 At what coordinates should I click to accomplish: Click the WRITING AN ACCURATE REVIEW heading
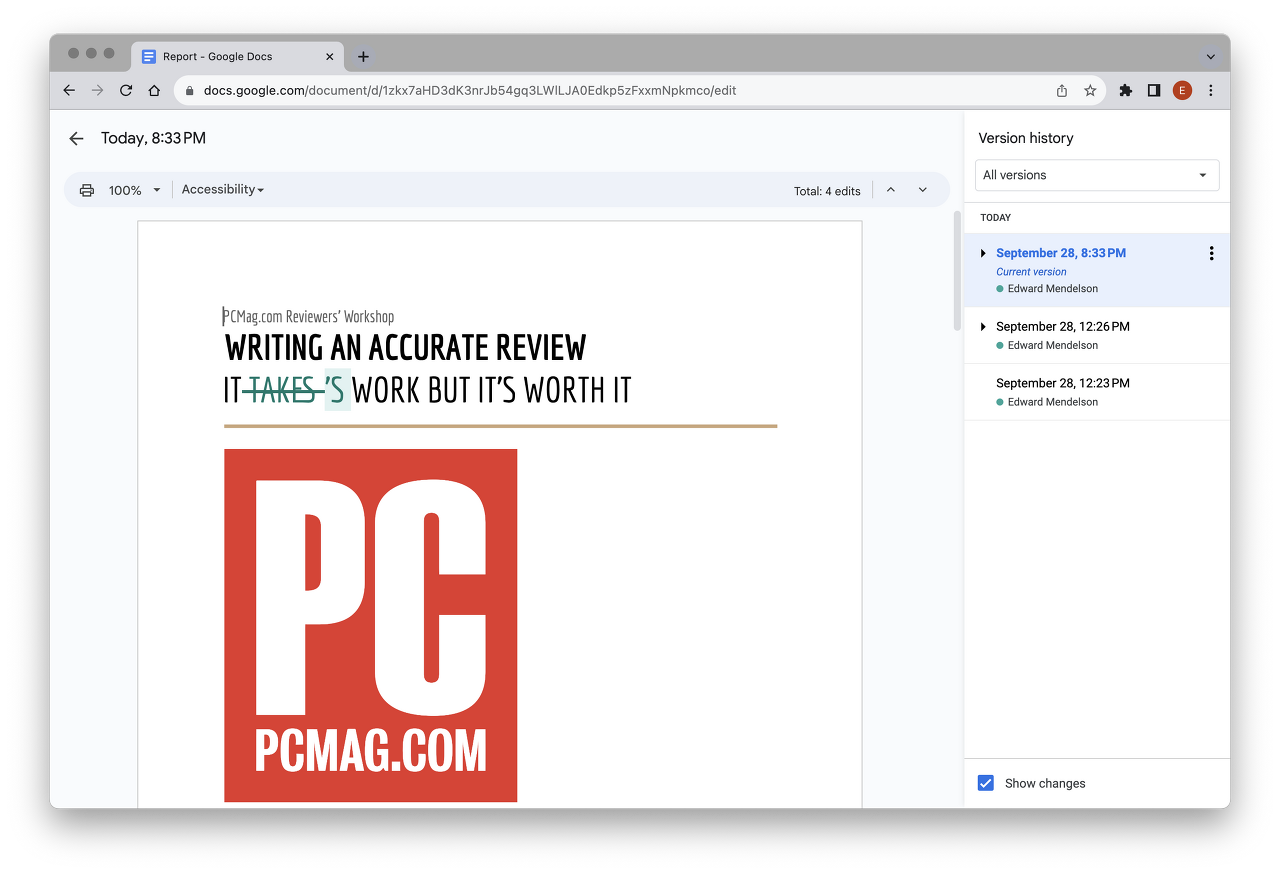point(405,348)
